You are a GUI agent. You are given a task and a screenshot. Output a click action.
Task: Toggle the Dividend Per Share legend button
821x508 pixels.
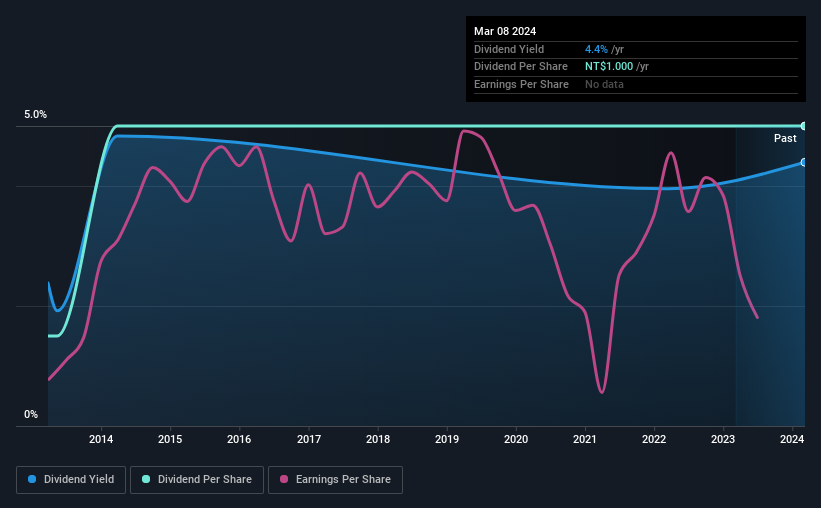(197, 480)
